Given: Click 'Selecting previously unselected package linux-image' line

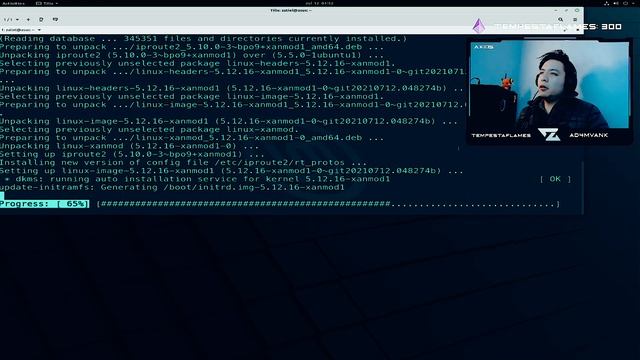Looking at the screenshot, I should (192, 96).
